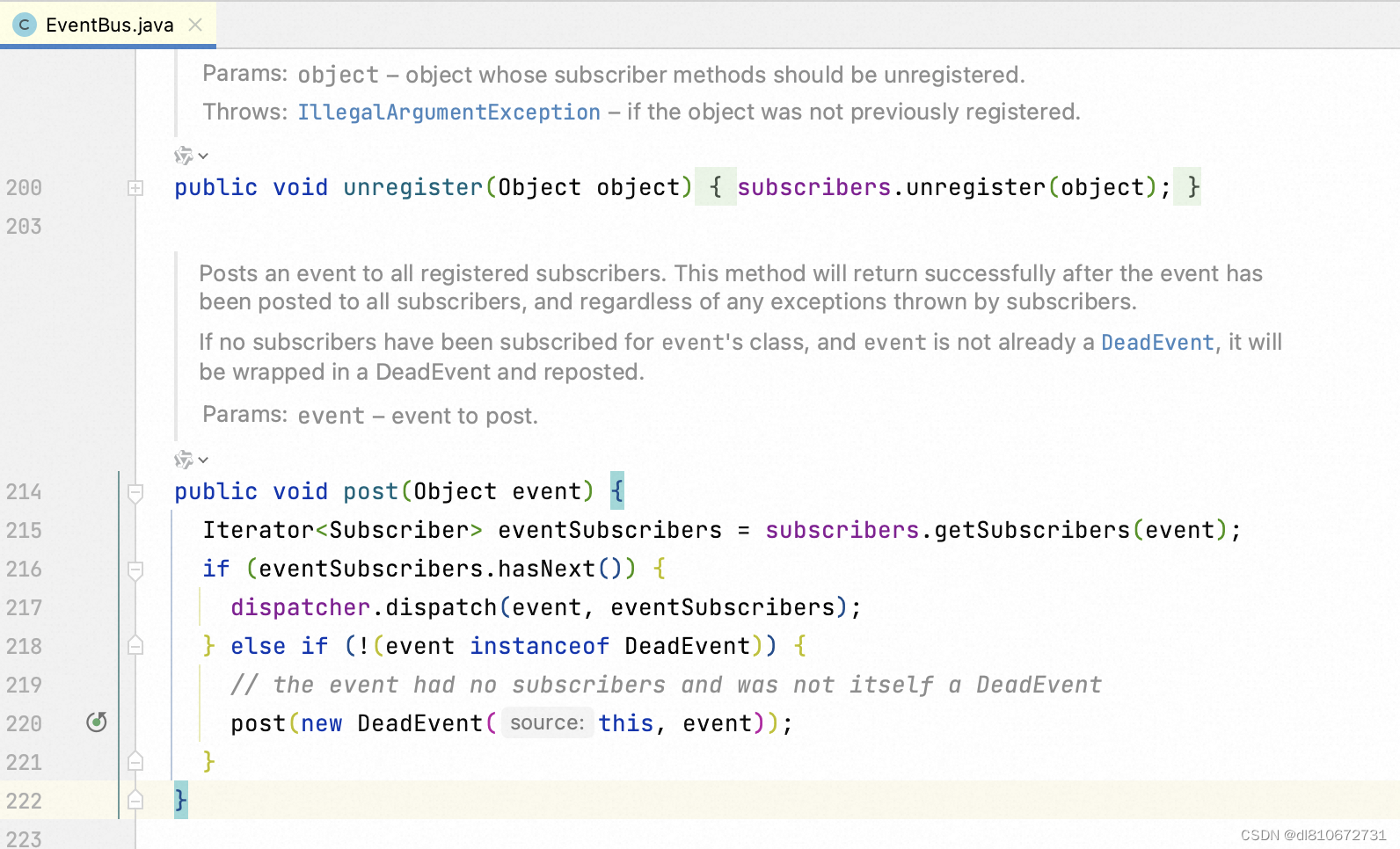Close the EventBus.java tab
This screenshot has height=849, width=1400.
tap(195, 25)
